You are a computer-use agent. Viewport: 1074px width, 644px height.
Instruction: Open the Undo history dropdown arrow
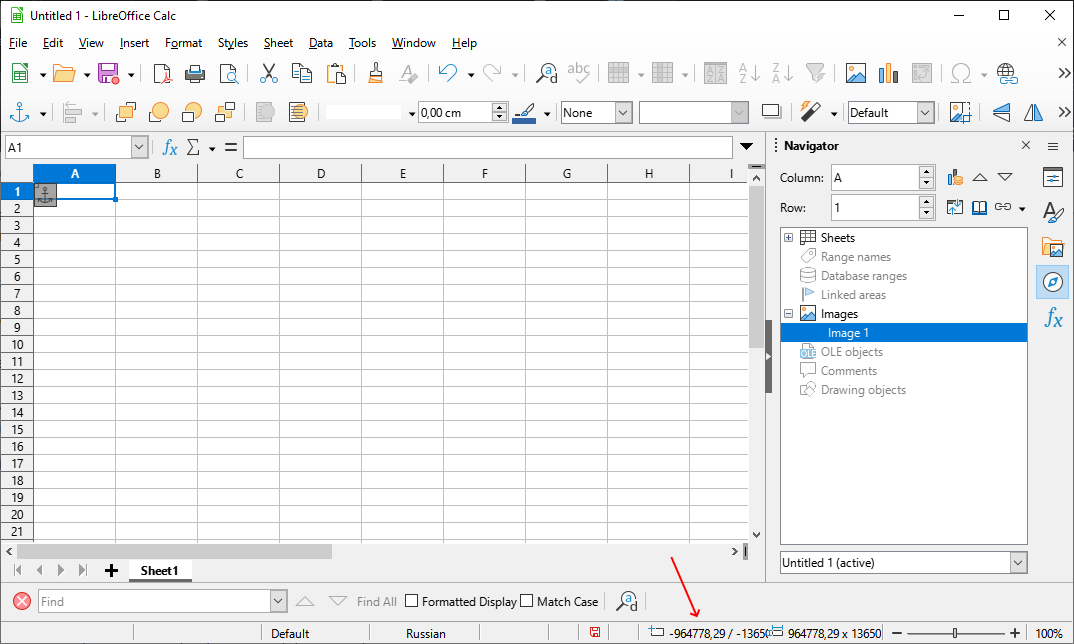click(x=471, y=74)
